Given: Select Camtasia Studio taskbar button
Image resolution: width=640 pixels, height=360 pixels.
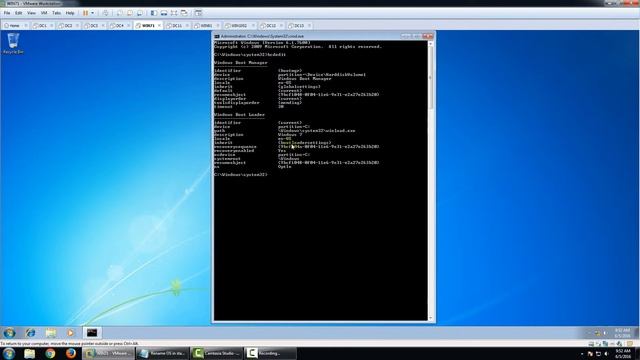Looking at the screenshot, I should [x=217, y=353].
